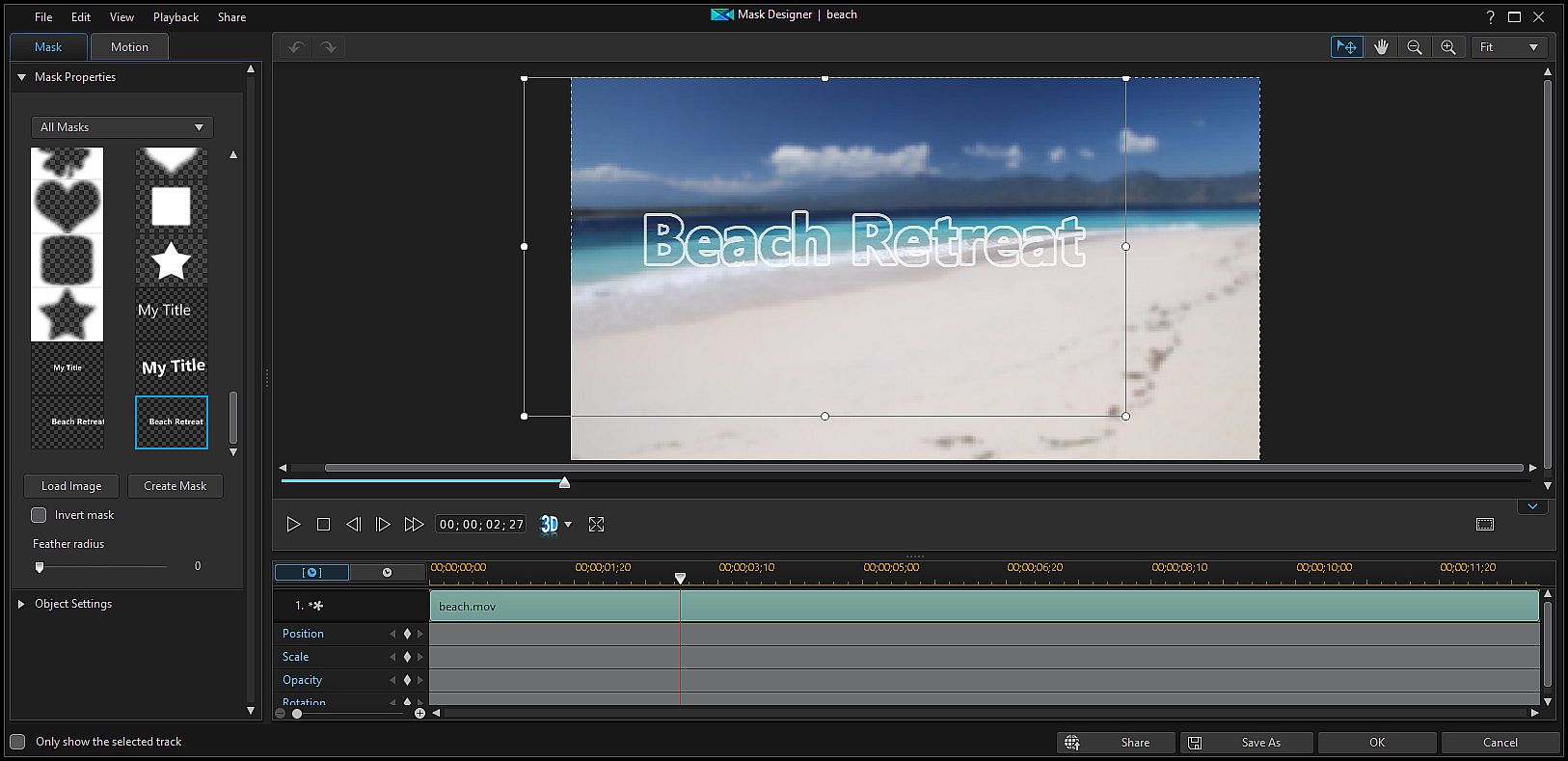Enable the Invert mask checkbox
Image resolution: width=1568 pixels, height=761 pixels.
[40, 515]
